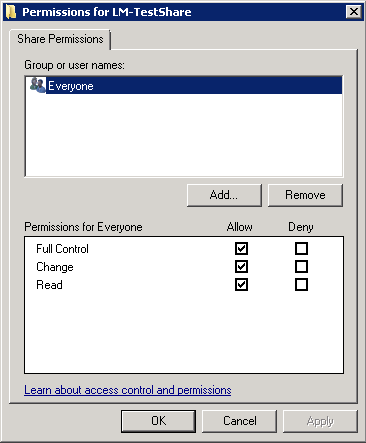The image size is (366, 443).
Task: Confirm with the OK button
Action: 158,421
